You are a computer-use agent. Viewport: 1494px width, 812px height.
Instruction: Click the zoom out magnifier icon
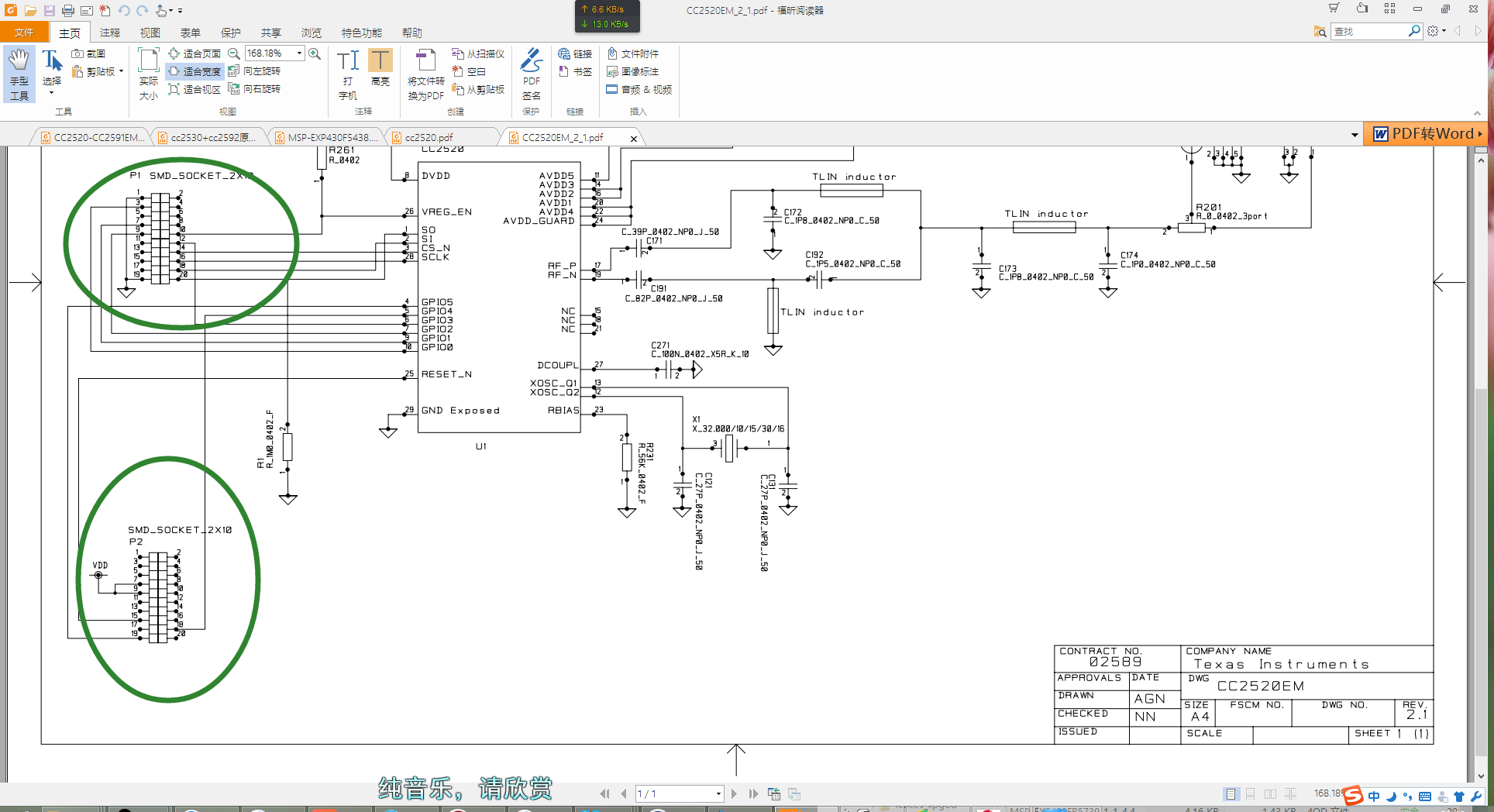(233, 53)
